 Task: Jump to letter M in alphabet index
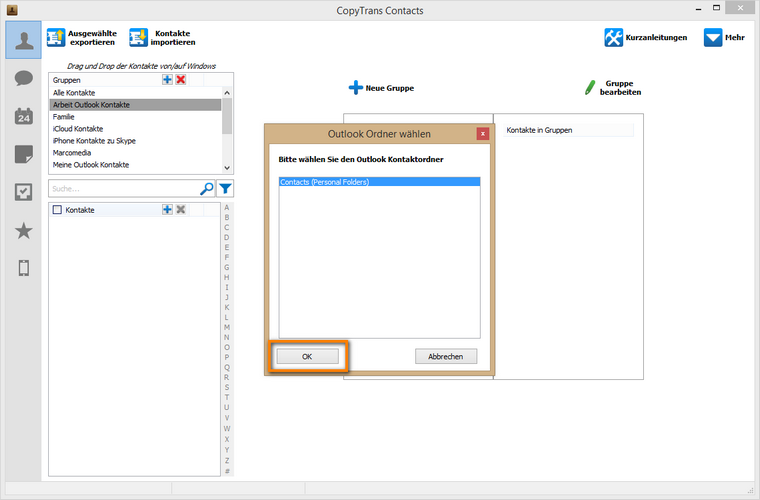[227, 328]
